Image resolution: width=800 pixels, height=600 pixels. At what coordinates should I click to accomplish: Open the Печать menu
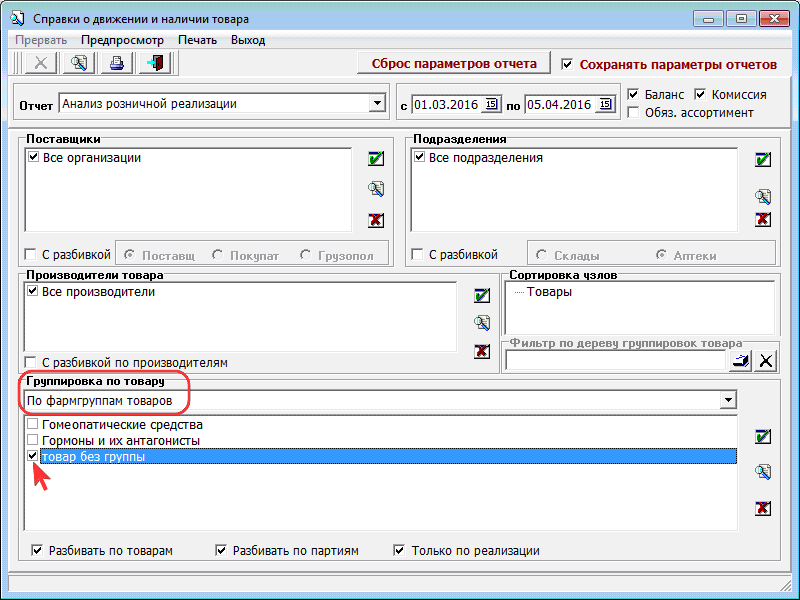[x=197, y=40]
